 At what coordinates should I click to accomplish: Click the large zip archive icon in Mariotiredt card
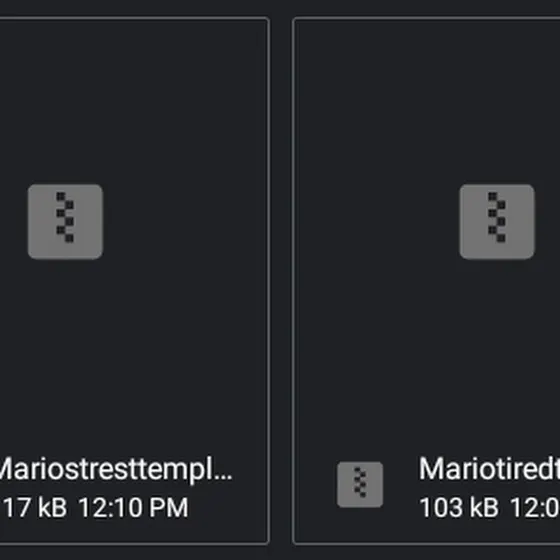497,222
